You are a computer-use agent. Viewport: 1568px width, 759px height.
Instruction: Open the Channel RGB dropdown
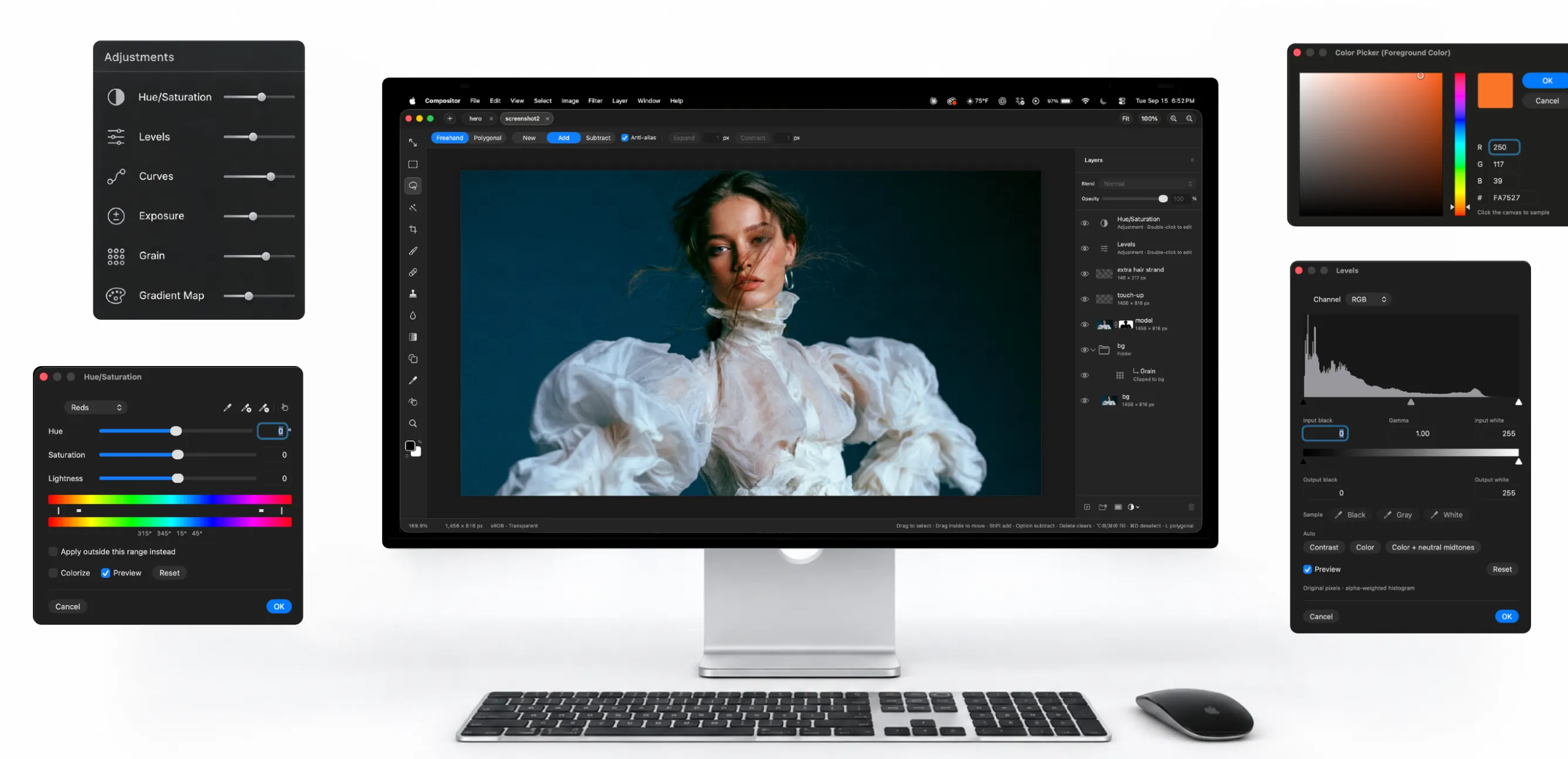point(1368,299)
